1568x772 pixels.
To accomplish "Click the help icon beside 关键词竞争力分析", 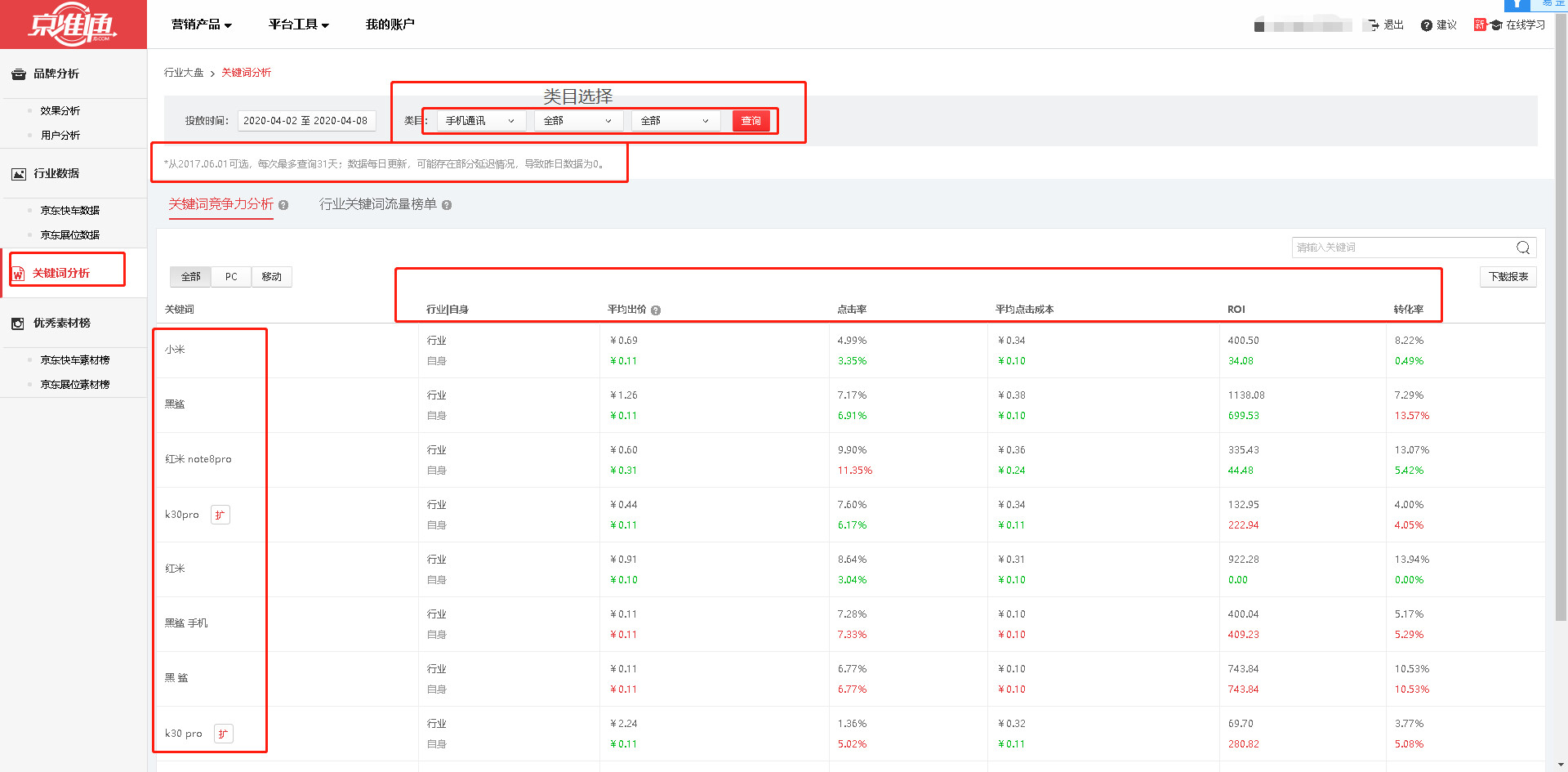I will [283, 205].
